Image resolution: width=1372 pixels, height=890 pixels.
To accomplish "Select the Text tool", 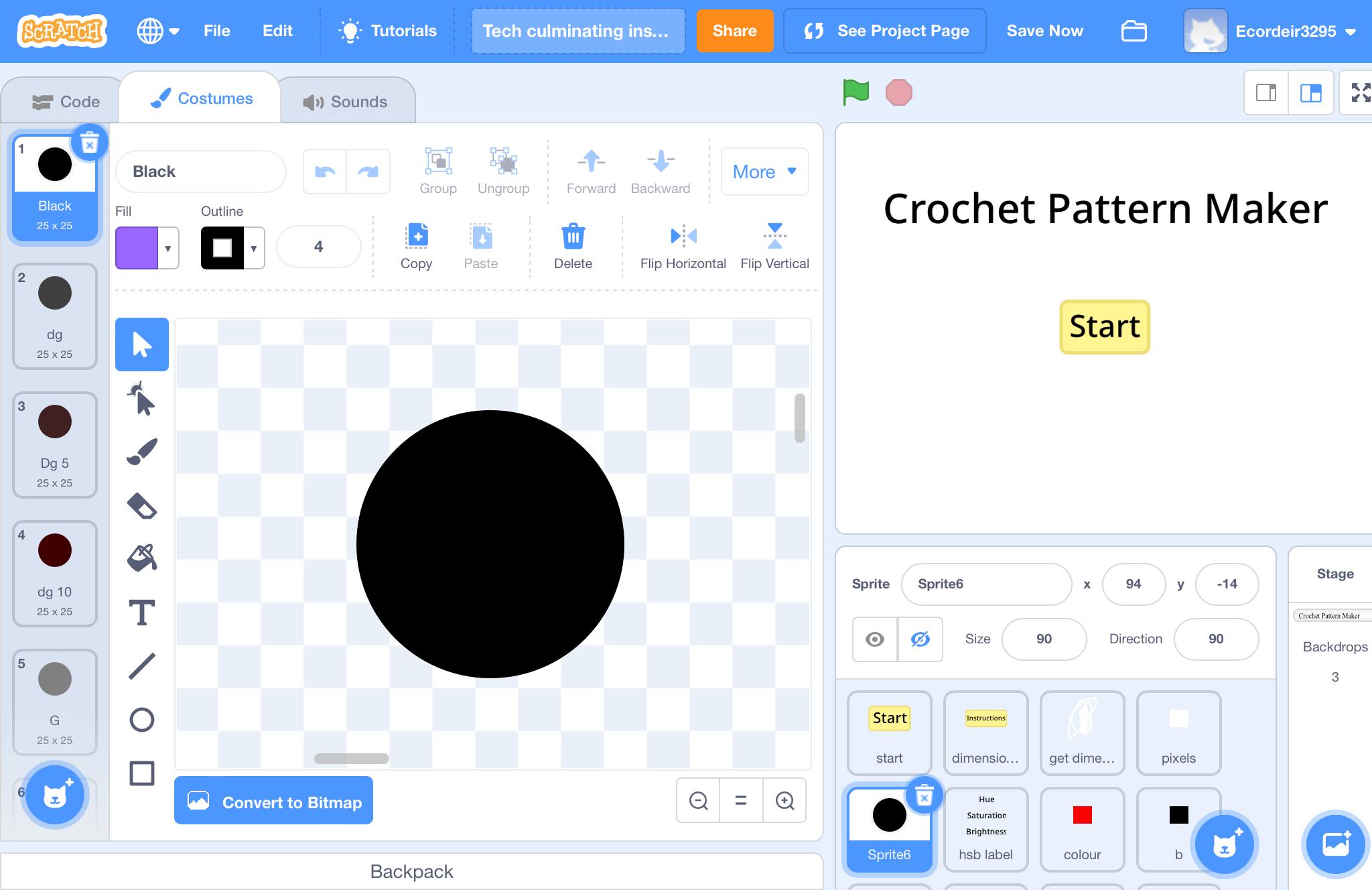I will 141,613.
